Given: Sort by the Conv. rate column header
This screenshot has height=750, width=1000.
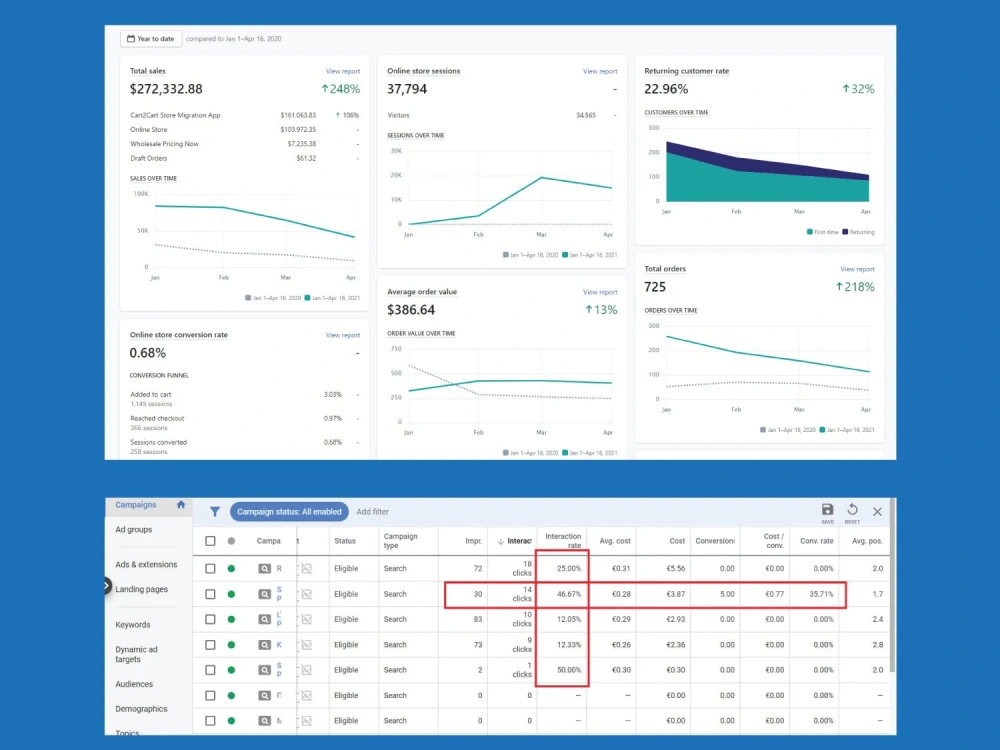Looking at the screenshot, I should [816, 541].
